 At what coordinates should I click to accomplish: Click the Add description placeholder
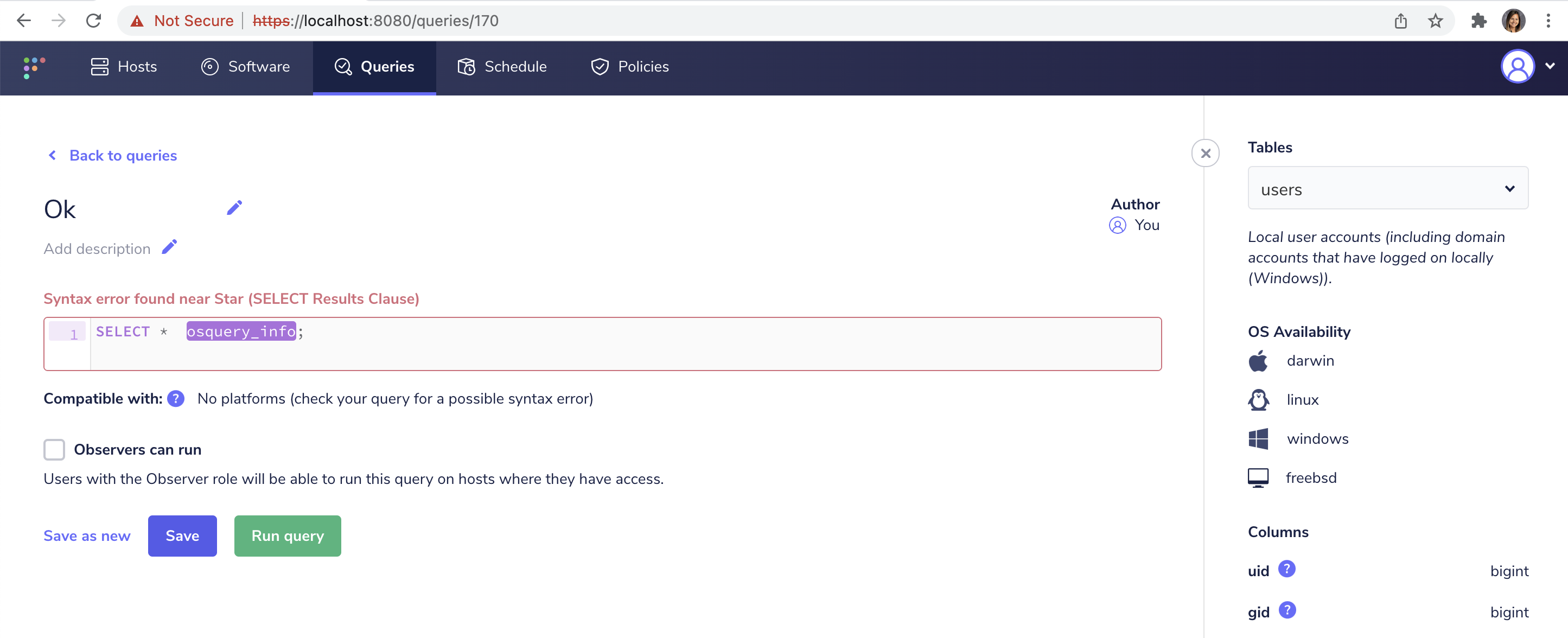(x=97, y=249)
